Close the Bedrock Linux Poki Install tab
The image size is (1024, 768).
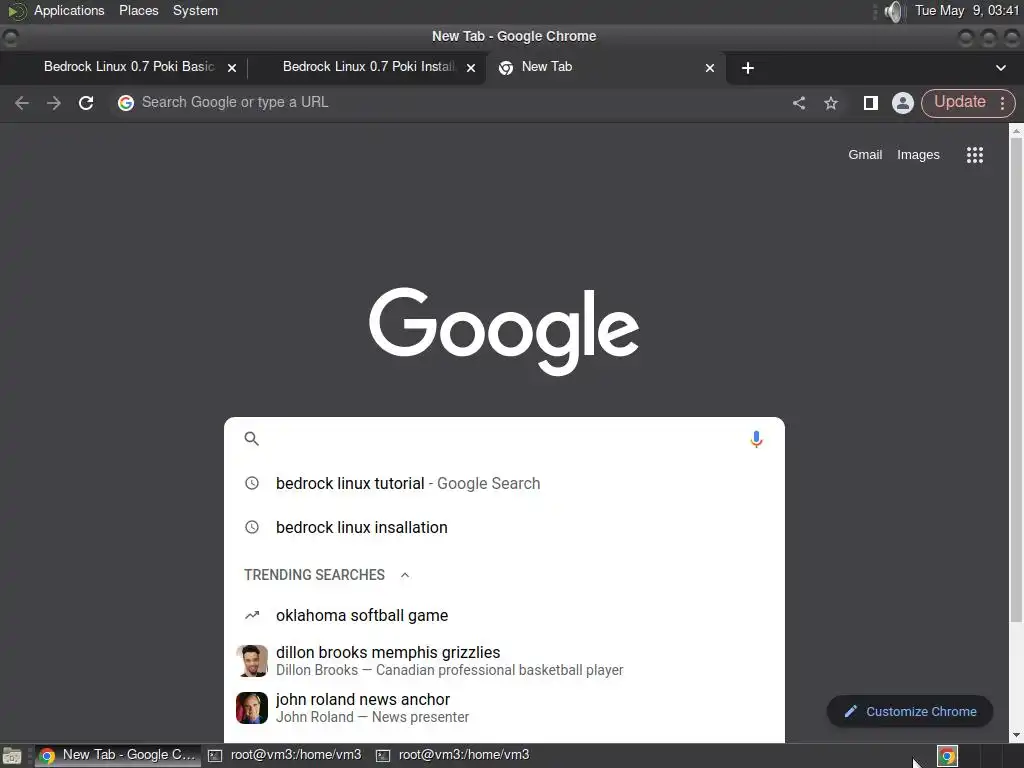tap(470, 68)
